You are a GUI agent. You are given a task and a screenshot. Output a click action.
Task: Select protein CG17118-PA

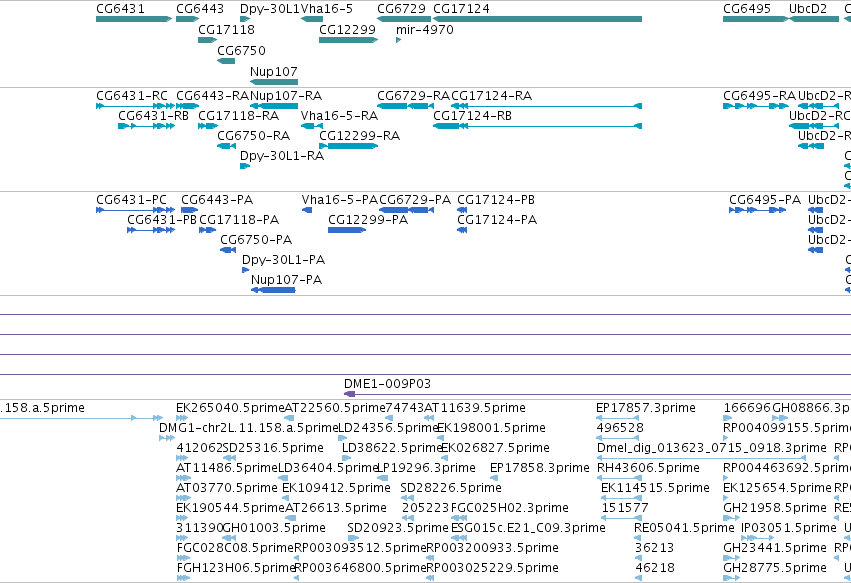coord(208,230)
